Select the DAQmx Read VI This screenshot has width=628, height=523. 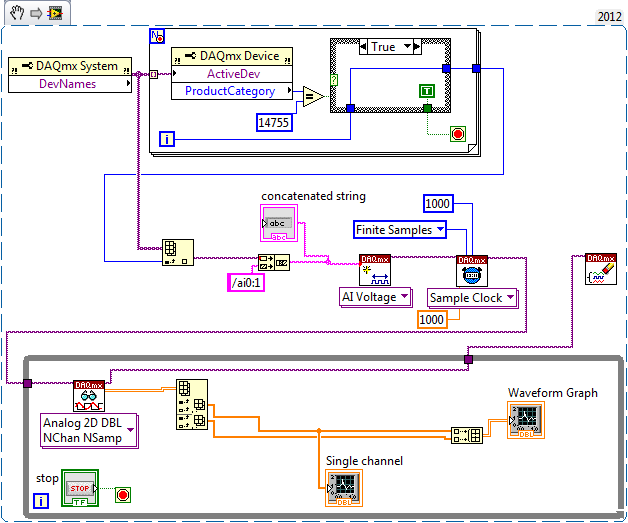click(89, 396)
